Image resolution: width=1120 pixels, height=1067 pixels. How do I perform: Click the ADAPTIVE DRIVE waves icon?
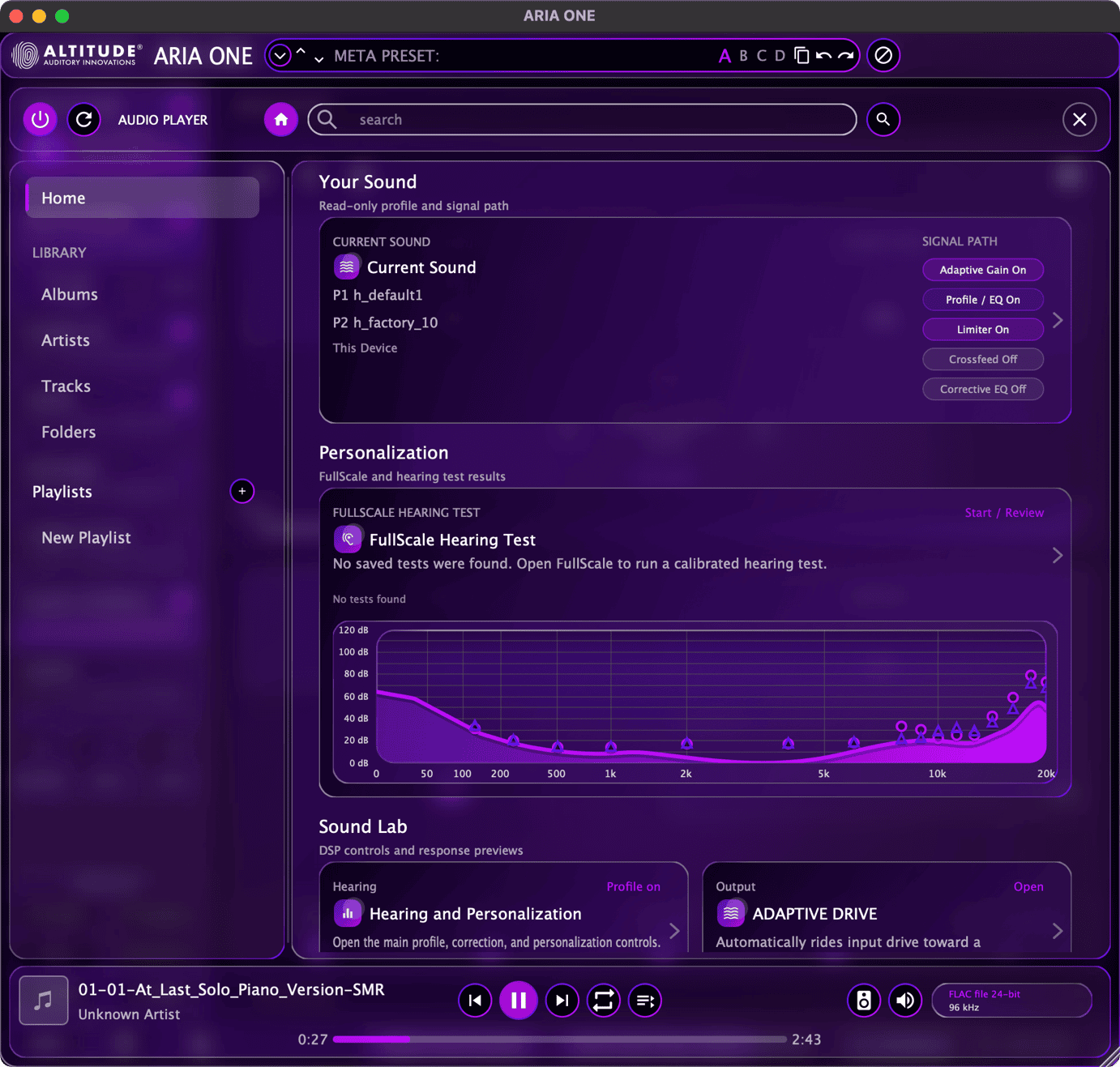click(x=730, y=913)
